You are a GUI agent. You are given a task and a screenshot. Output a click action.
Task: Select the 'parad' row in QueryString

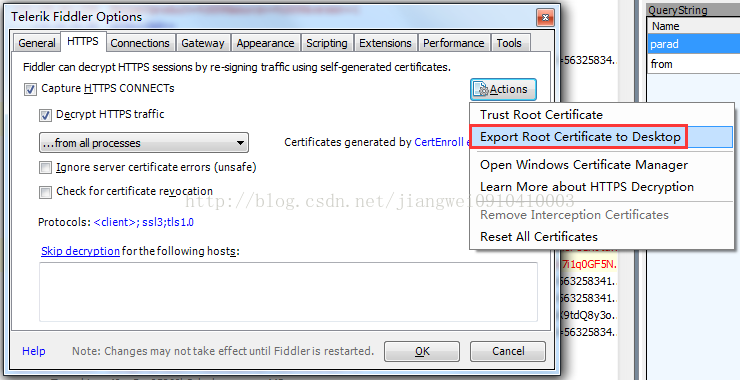(x=694, y=44)
